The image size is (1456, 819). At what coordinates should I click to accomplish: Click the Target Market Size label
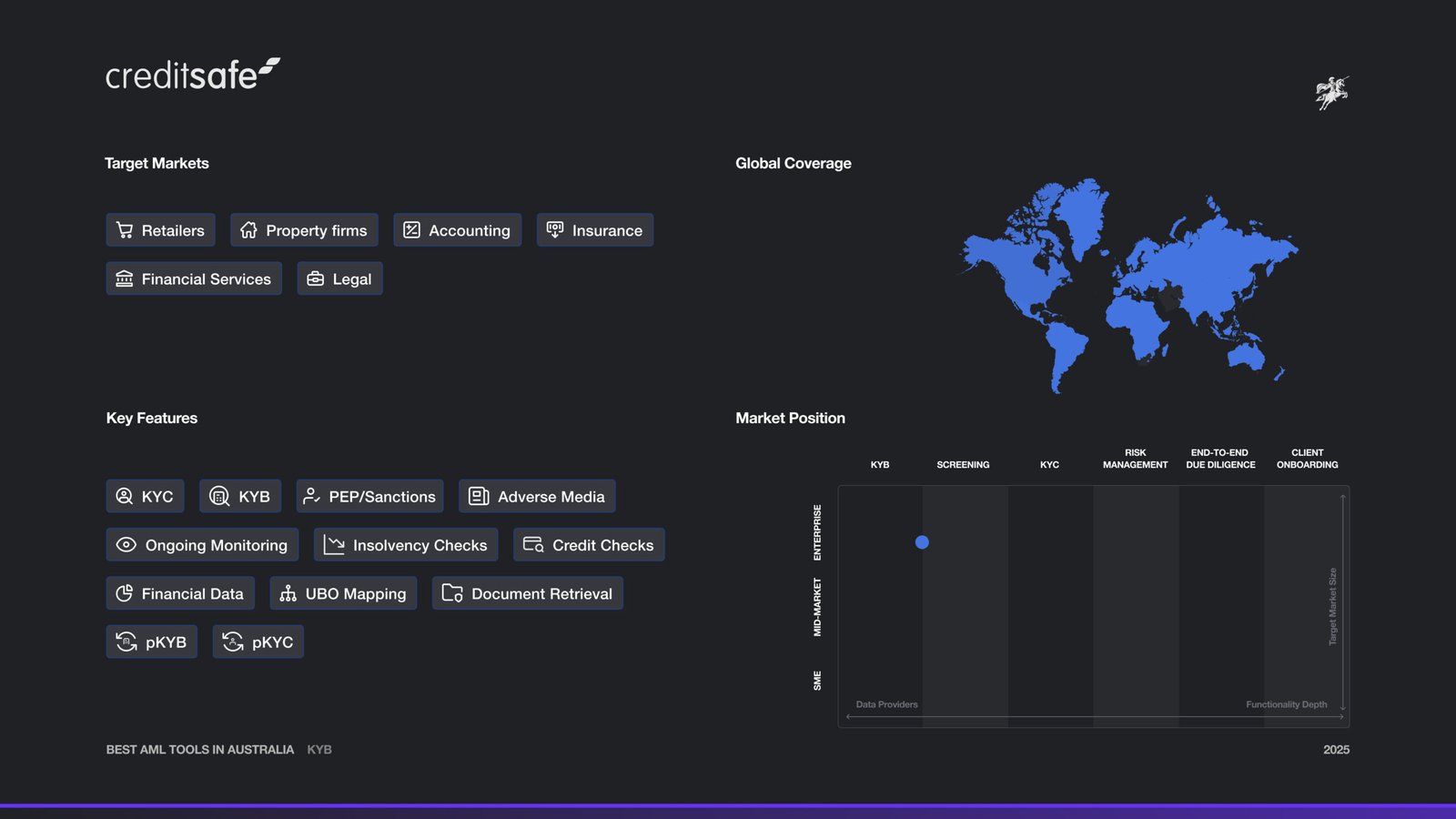1333,607
